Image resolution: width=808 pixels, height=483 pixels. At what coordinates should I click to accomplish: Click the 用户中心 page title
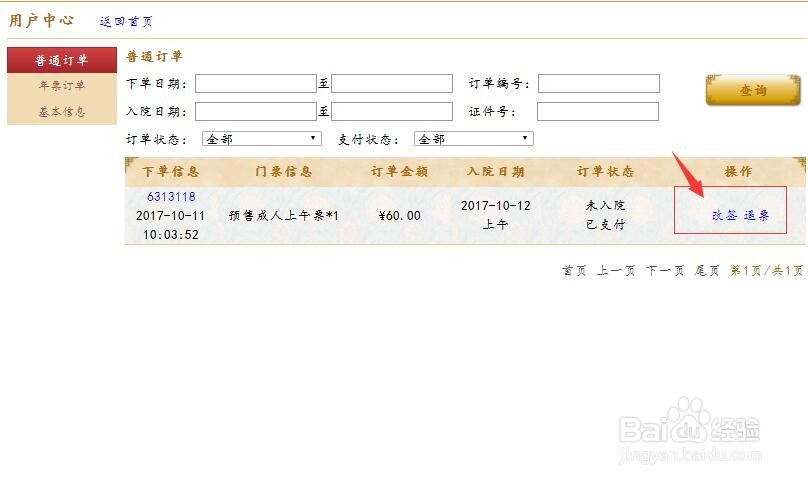point(42,21)
